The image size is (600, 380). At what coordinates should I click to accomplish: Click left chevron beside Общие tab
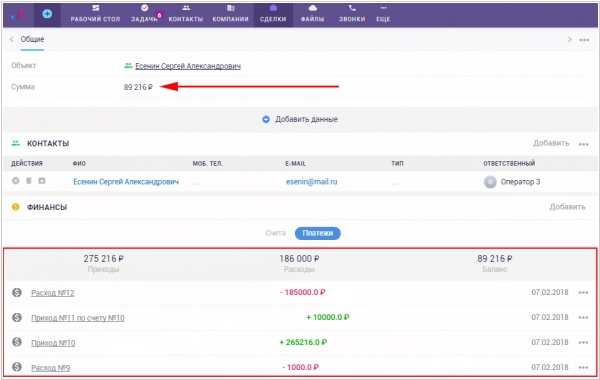click(11, 39)
